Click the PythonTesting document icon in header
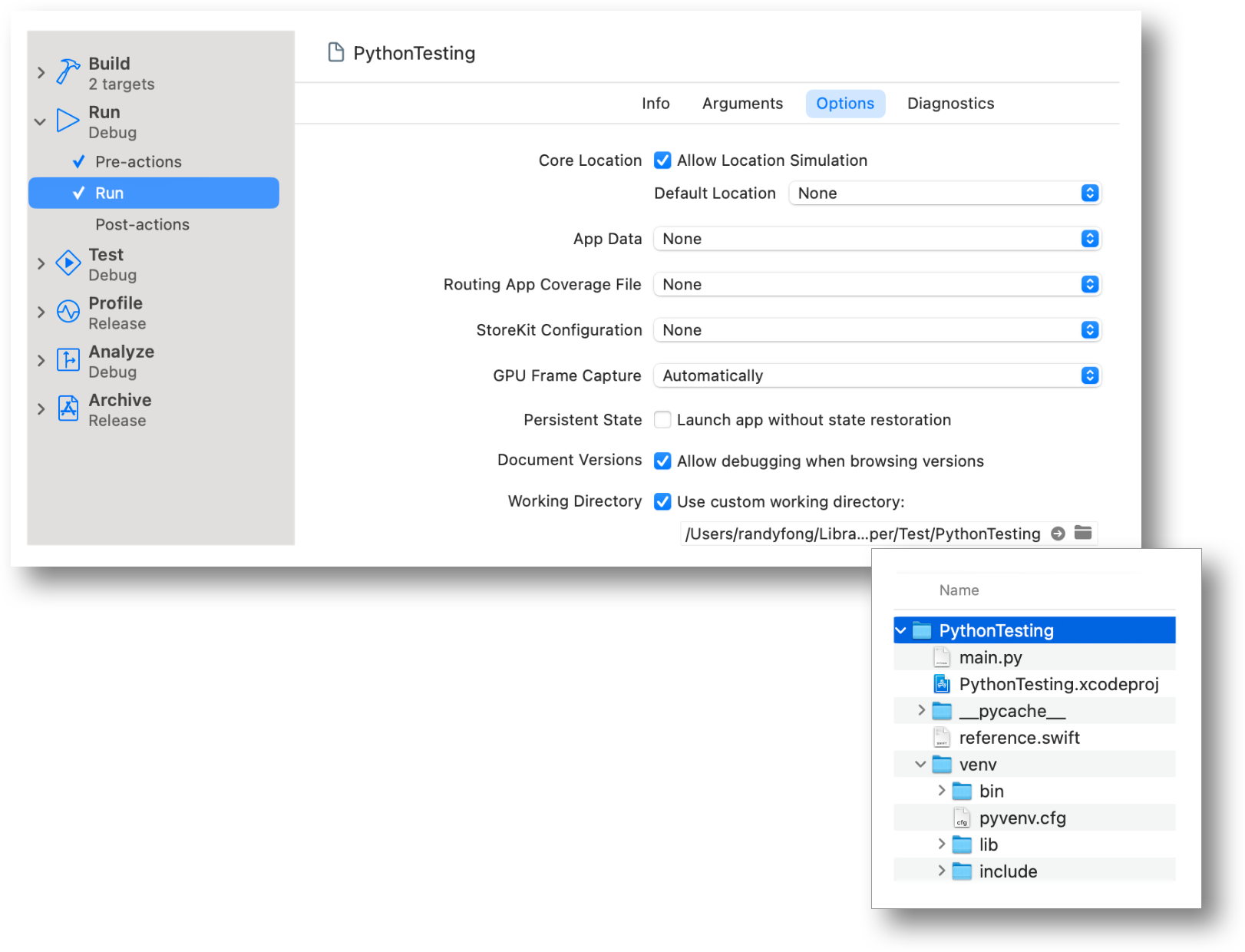This screenshot has width=1245, height=952. pyautogui.click(x=335, y=52)
